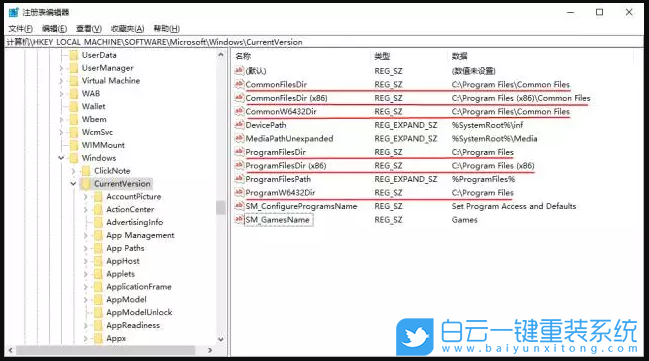Click the Virtual Machine folder icon
649x361 pixels.
[74, 81]
